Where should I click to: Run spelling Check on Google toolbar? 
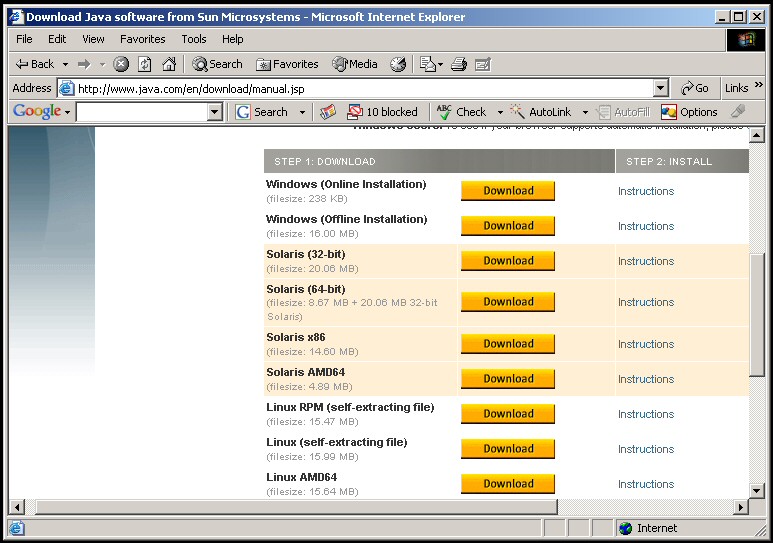461,112
